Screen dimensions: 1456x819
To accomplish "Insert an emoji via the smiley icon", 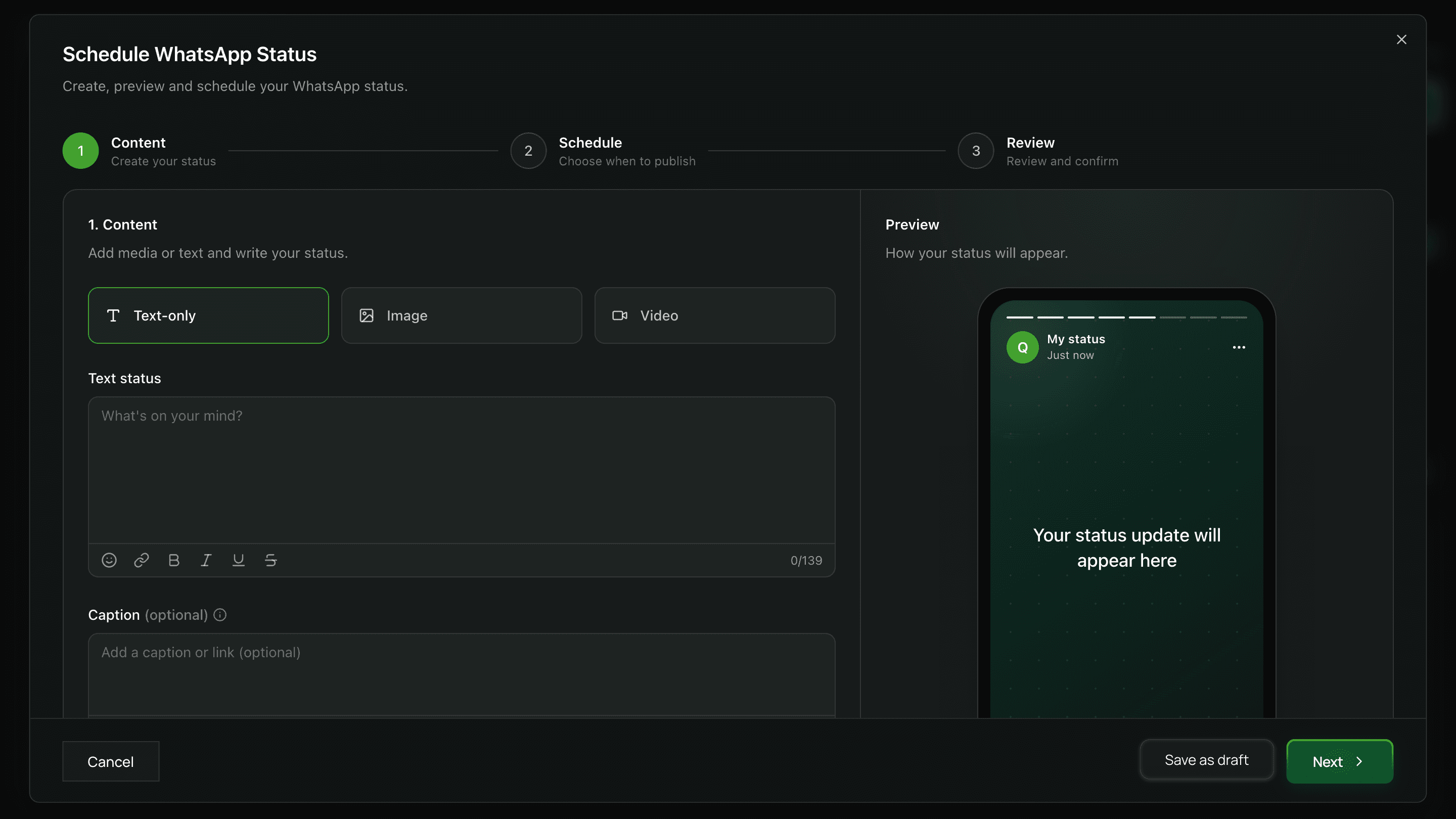I will coord(109,560).
